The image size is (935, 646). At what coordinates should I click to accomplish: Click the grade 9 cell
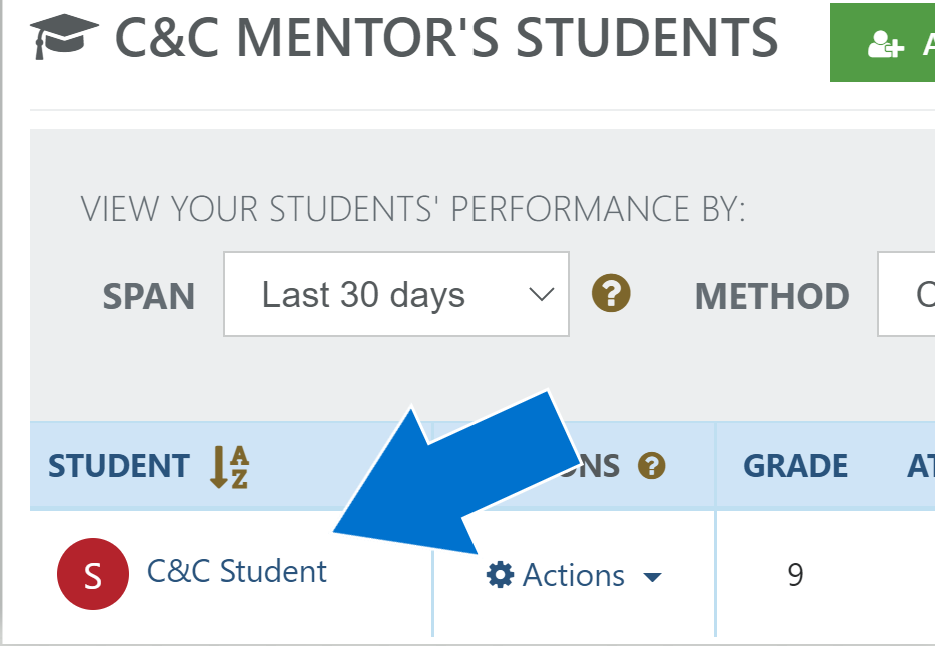click(x=795, y=575)
